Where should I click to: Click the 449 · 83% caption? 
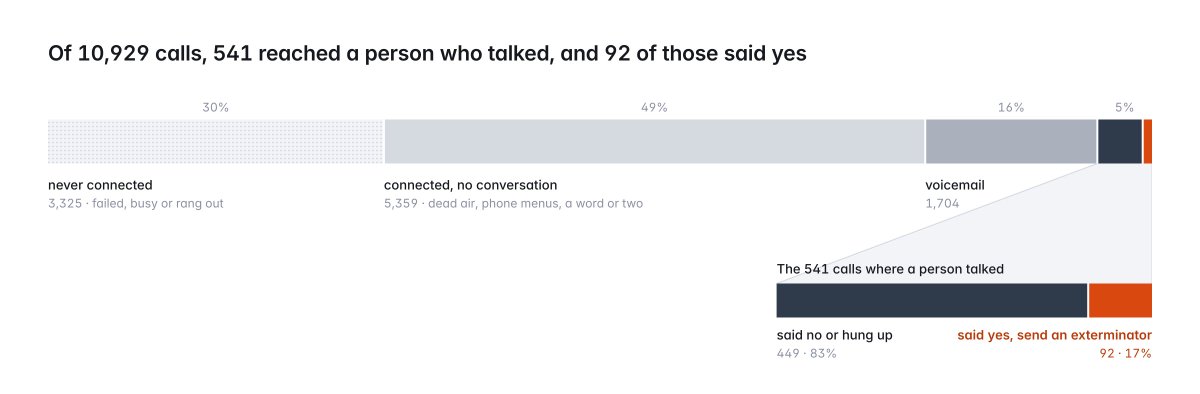[x=806, y=353]
